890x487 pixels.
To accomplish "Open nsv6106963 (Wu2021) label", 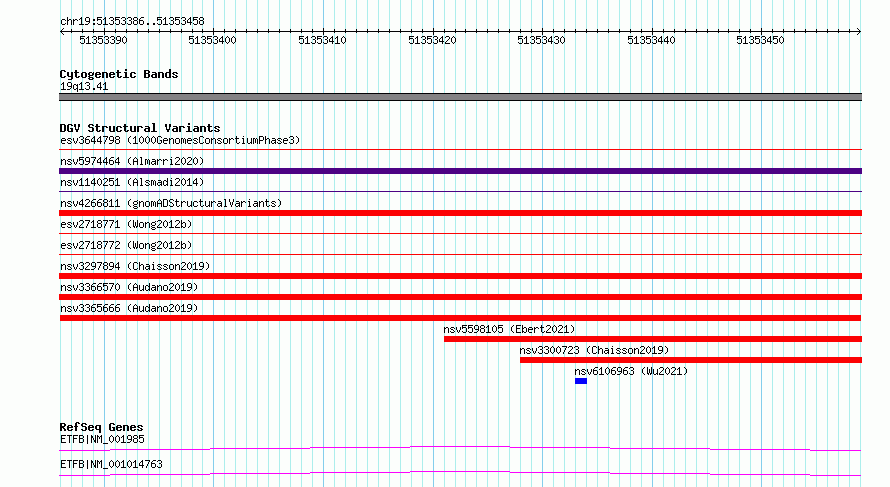I will [x=631, y=371].
